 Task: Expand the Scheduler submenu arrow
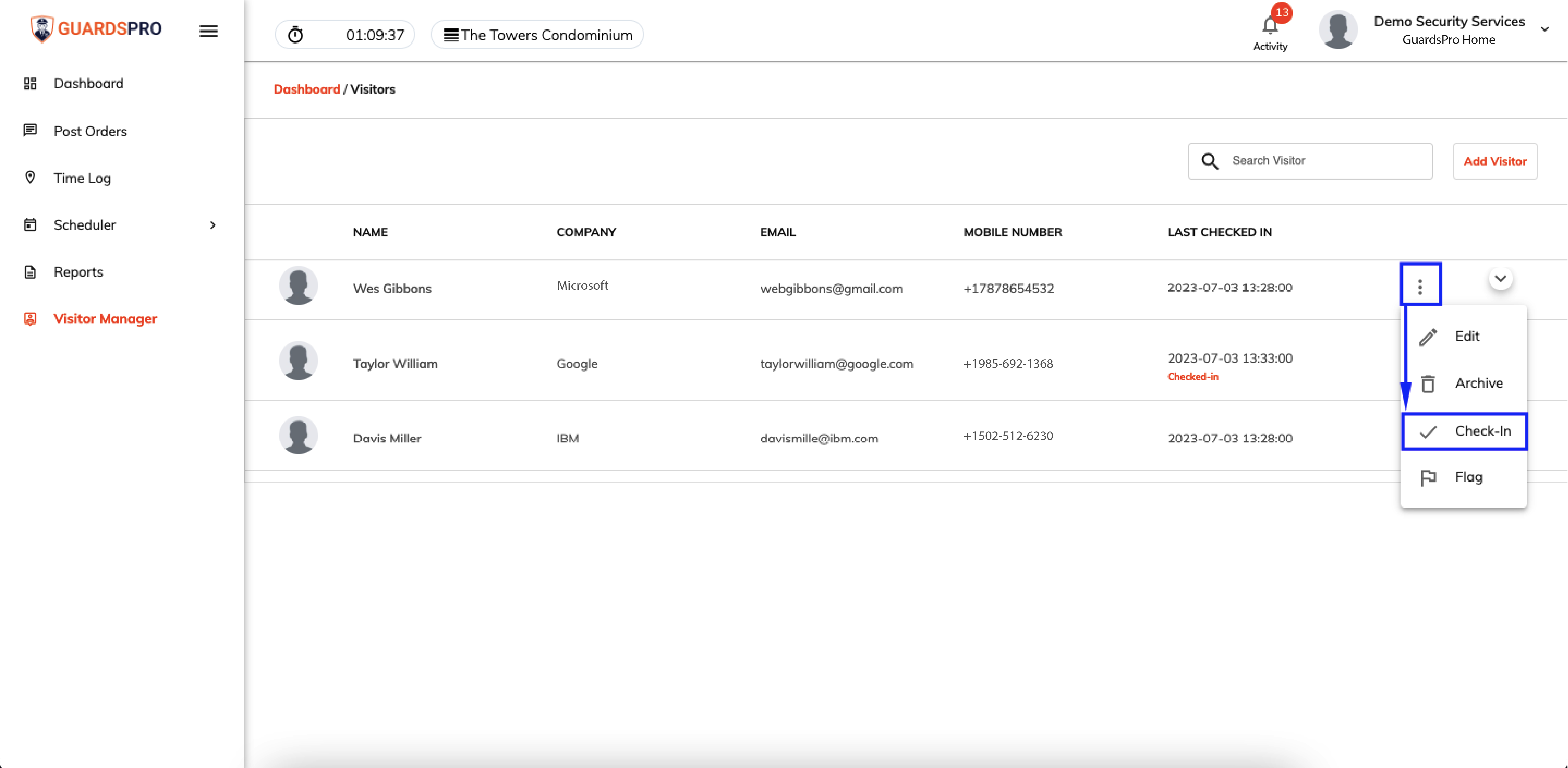(x=212, y=225)
